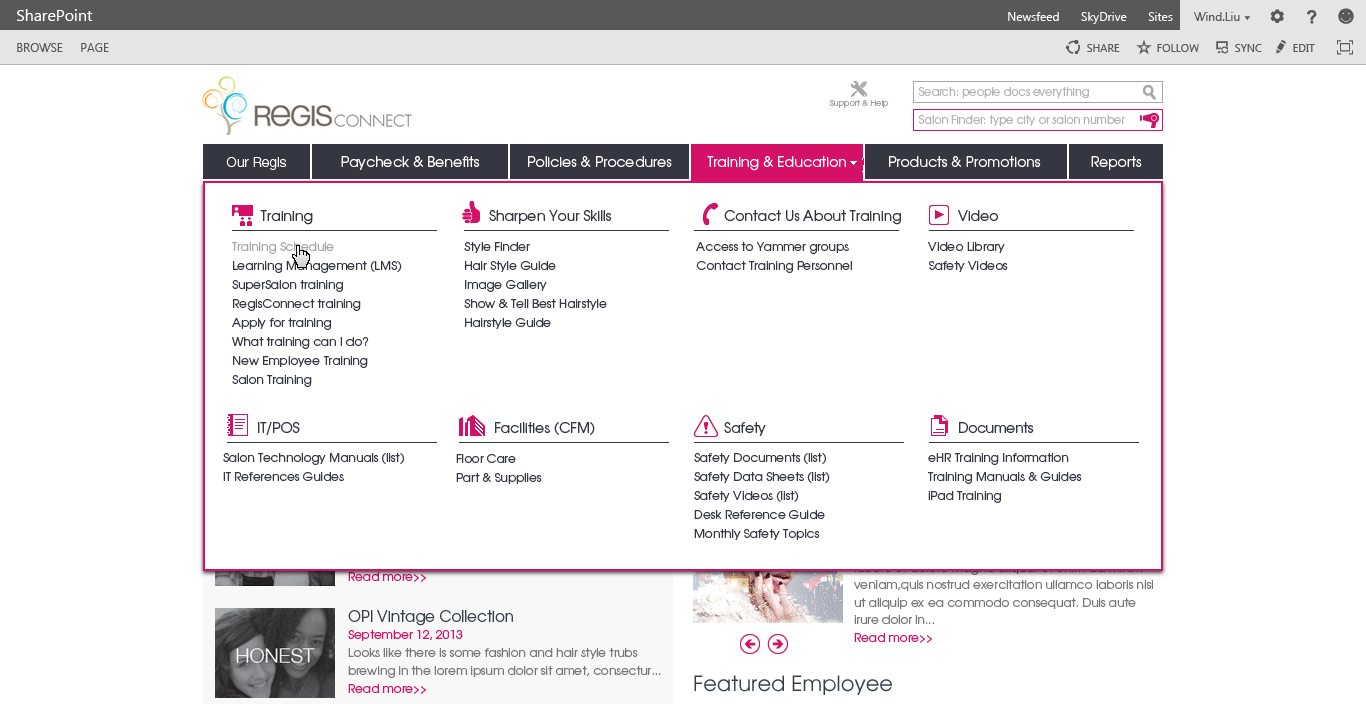Open the Products & Promotions menu
Screen dimensions: 1366x704
click(964, 162)
